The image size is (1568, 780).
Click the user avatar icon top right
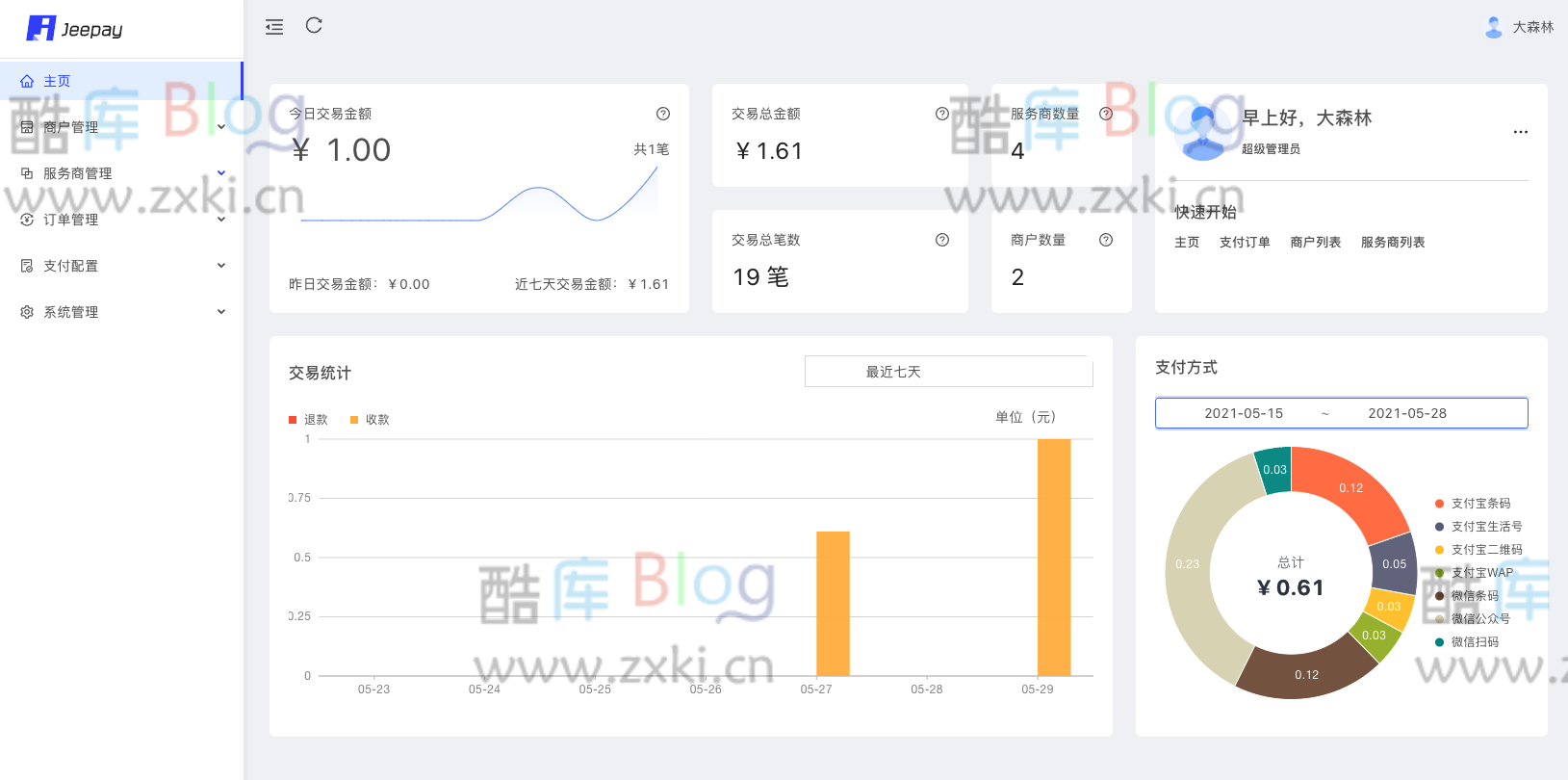point(1494,27)
